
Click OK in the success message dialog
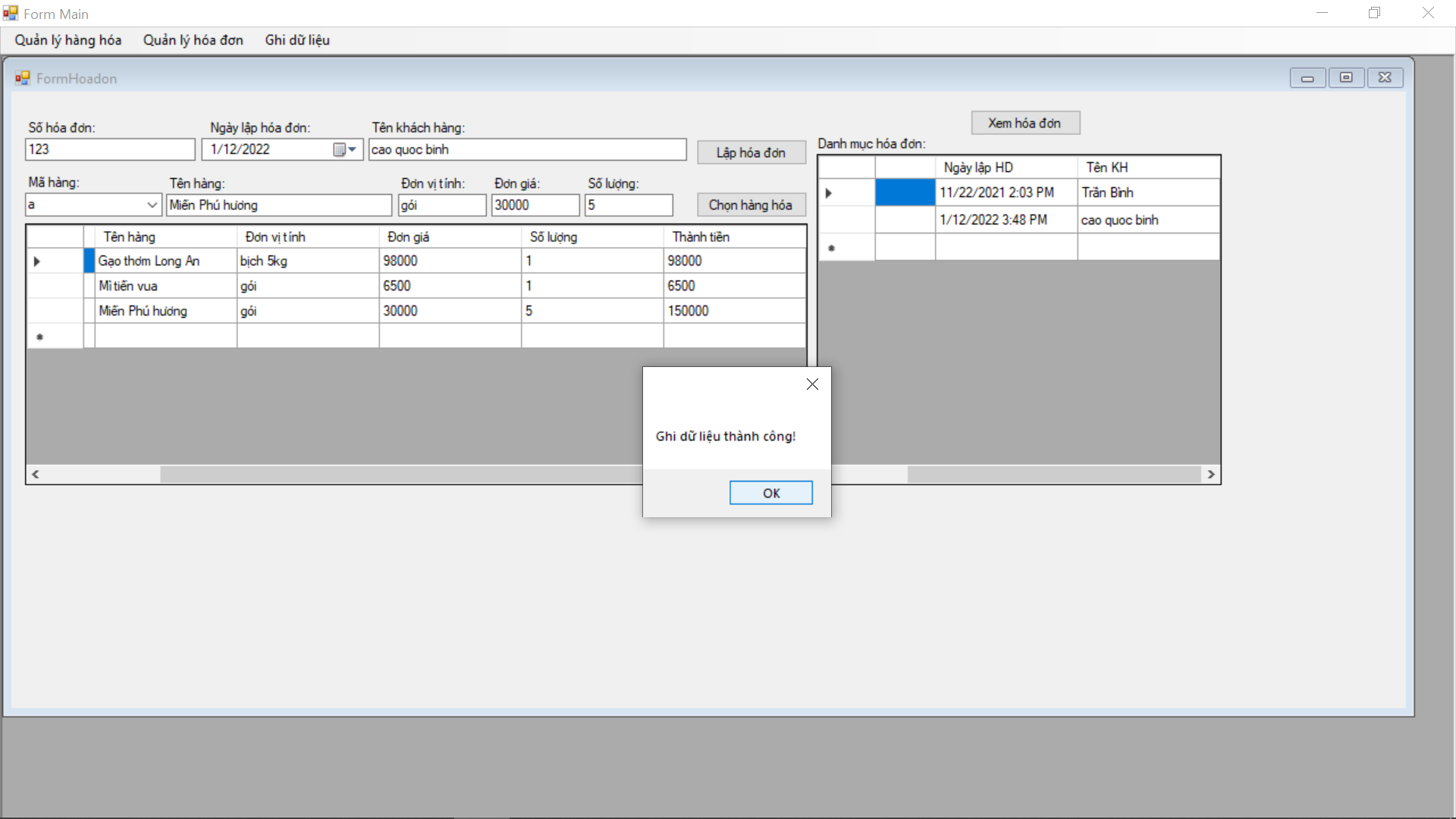pyautogui.click(x=770, y=493)
